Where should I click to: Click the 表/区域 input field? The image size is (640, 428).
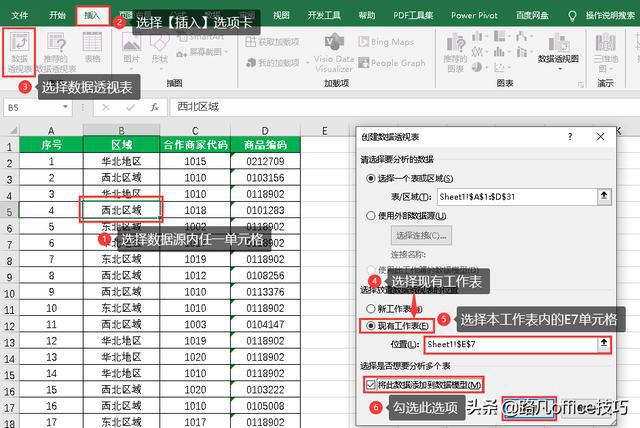point(517,197)
